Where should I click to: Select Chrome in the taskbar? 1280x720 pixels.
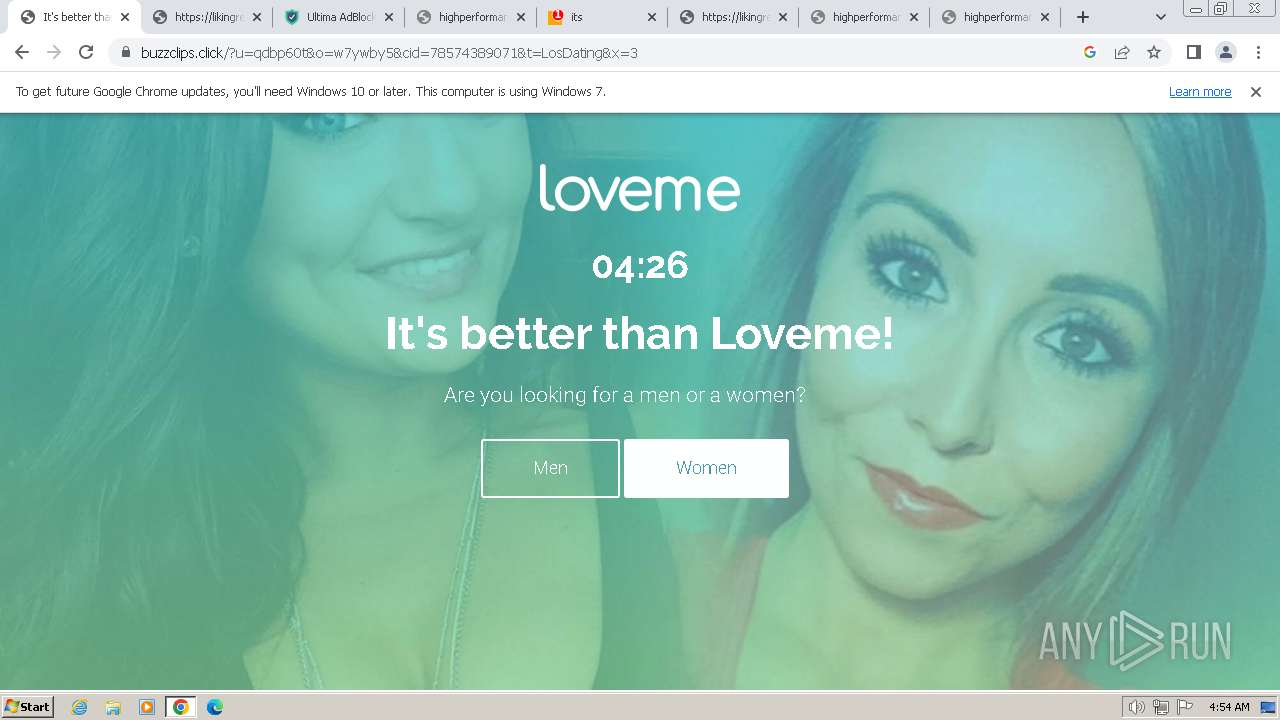tap(181, 707)
